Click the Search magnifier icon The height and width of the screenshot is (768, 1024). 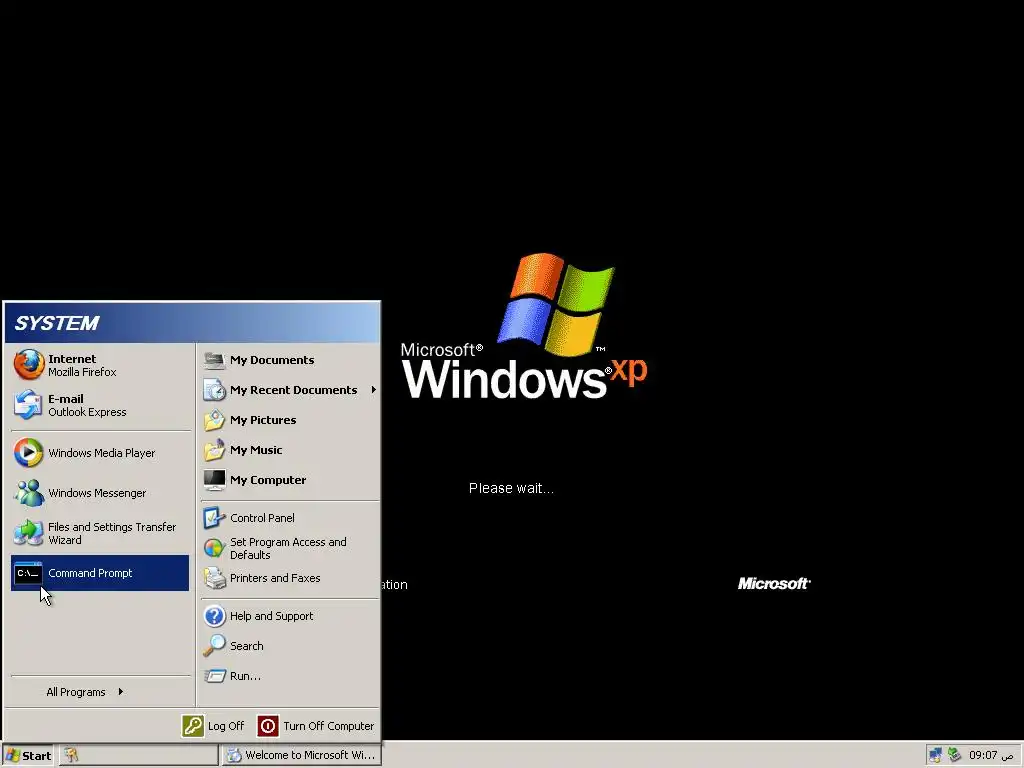[214, 646]
